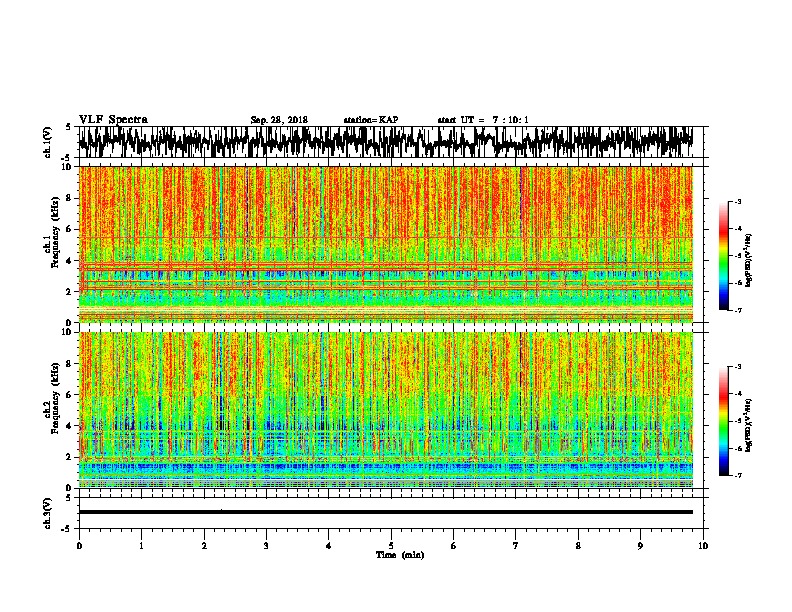Click the "-3" label on ch.1 colour bar

point(737,201)
